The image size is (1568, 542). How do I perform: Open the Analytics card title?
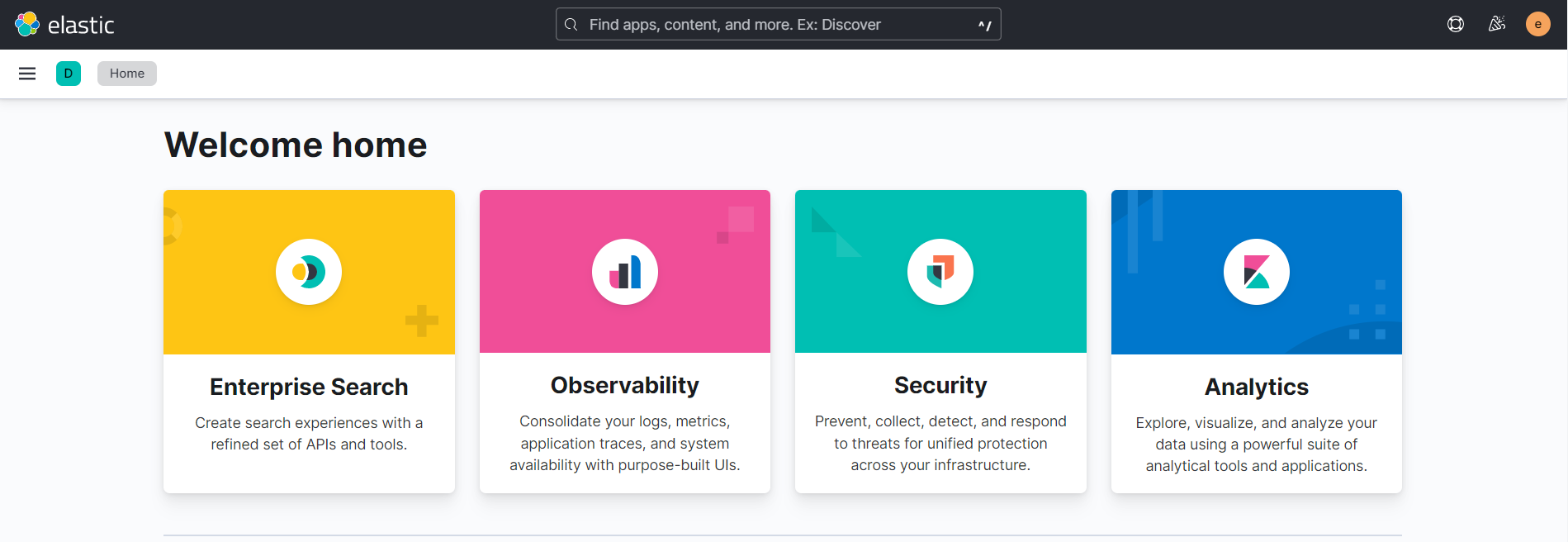[x=1256, y=387]
